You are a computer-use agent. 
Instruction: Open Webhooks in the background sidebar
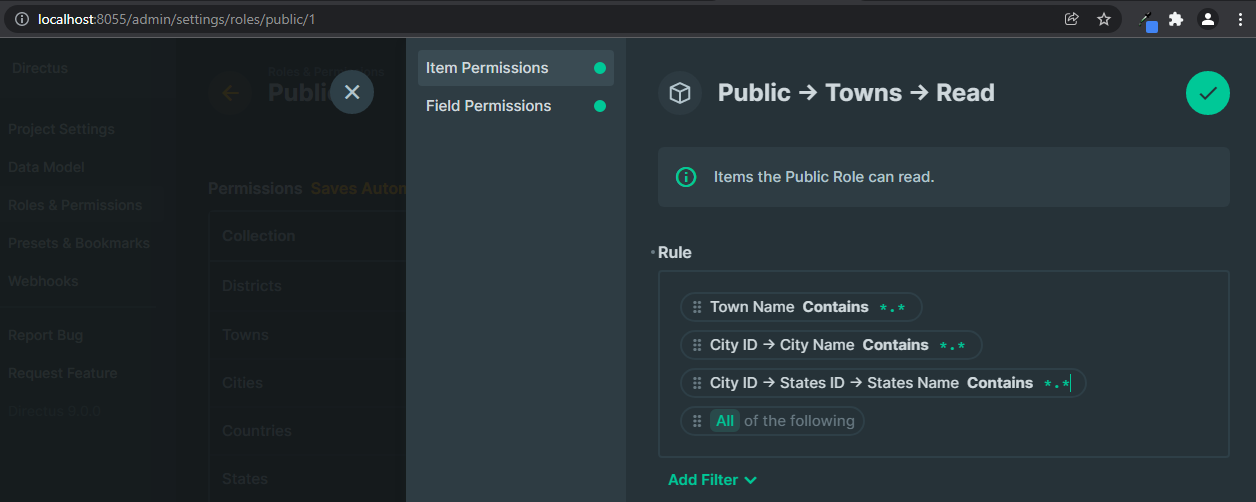(x=43, y=281)
